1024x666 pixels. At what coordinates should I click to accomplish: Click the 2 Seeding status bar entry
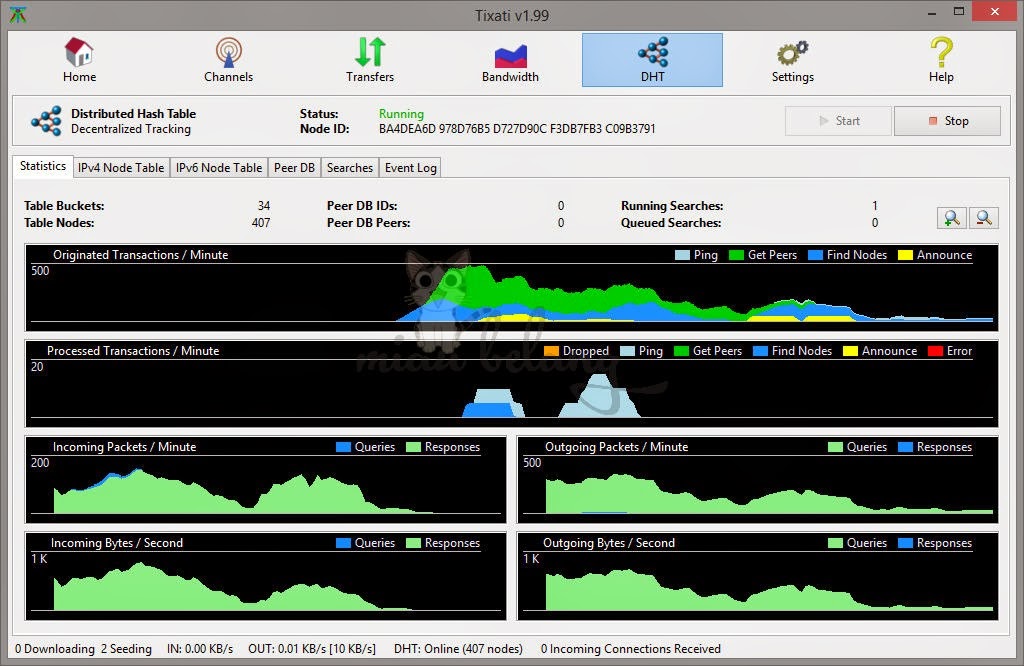pos(126,649)
